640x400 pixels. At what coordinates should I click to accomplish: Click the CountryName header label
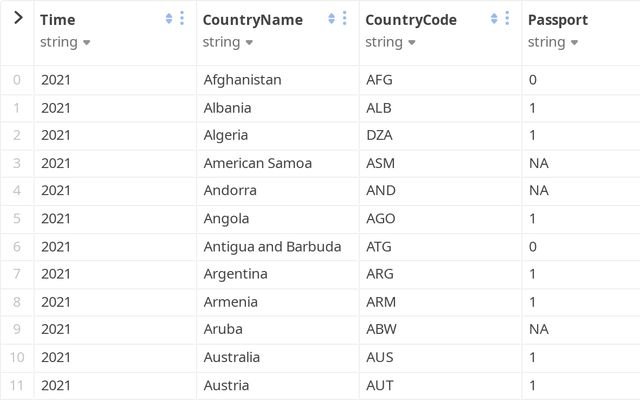pos(252,20)
